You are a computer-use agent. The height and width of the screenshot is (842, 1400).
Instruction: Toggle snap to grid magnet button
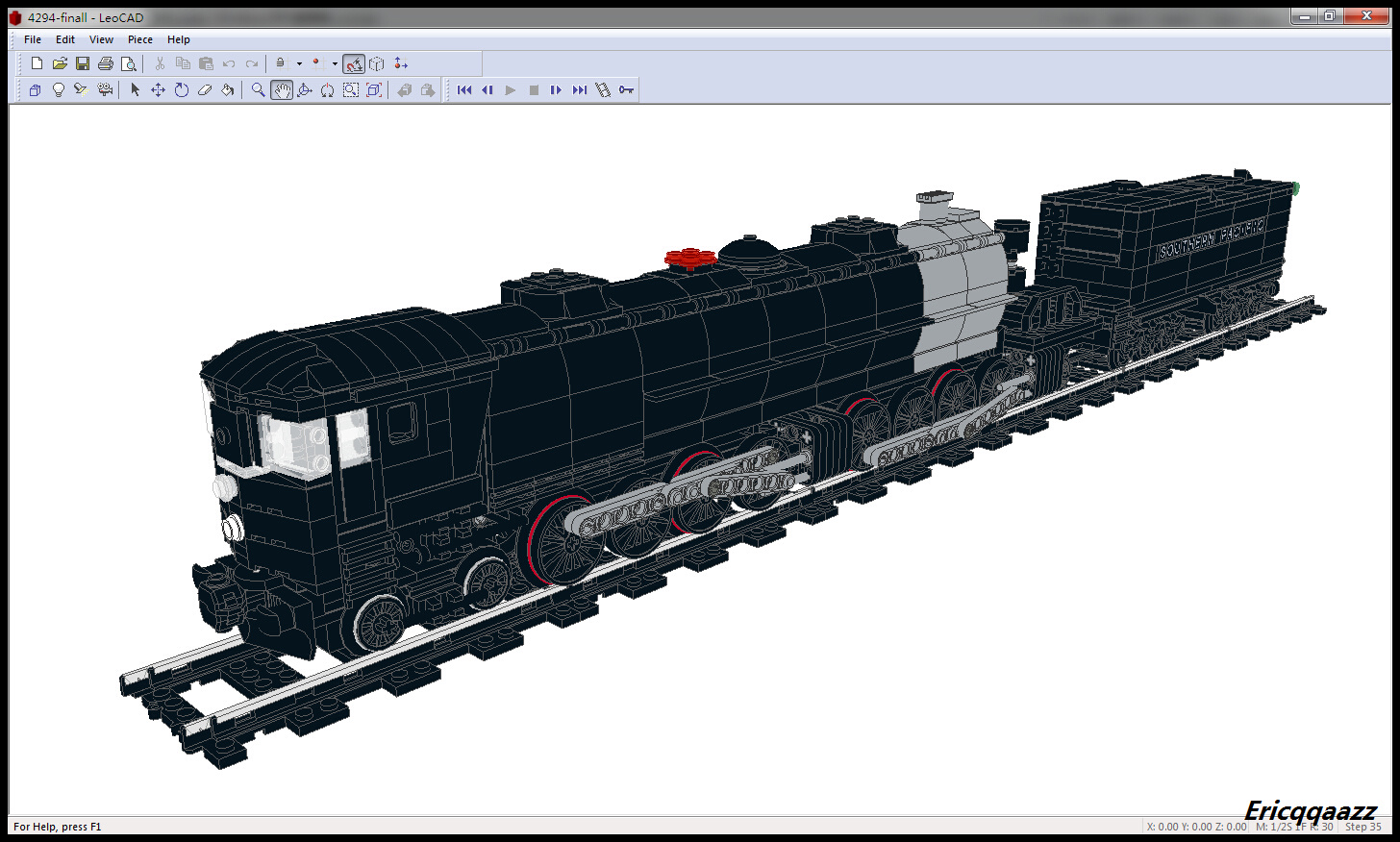(354, 63)
